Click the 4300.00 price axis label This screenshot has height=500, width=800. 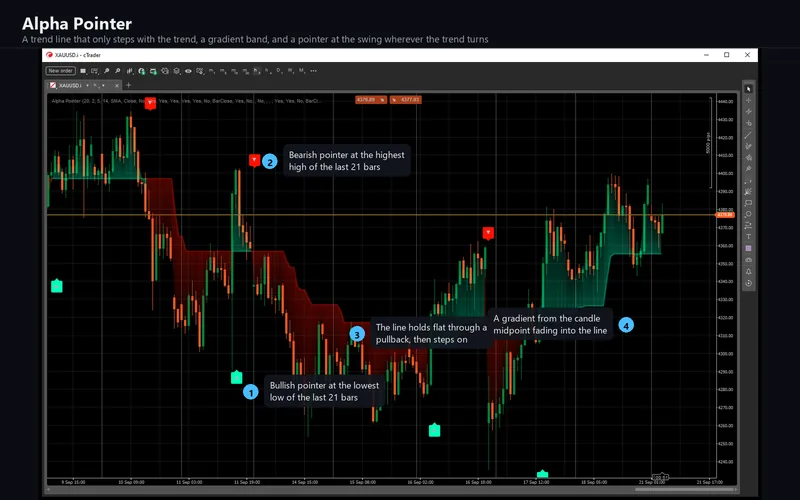point(726,354)
